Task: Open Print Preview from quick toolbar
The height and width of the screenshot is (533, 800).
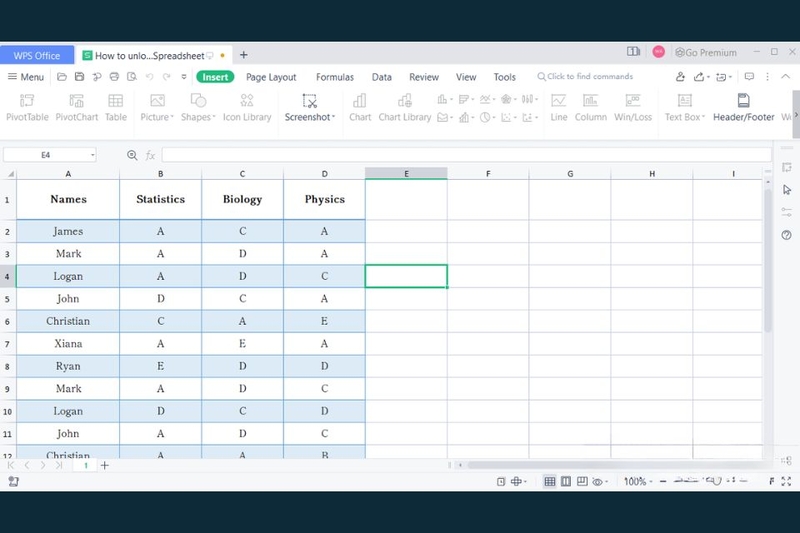Action: click(x=132, y=77)
